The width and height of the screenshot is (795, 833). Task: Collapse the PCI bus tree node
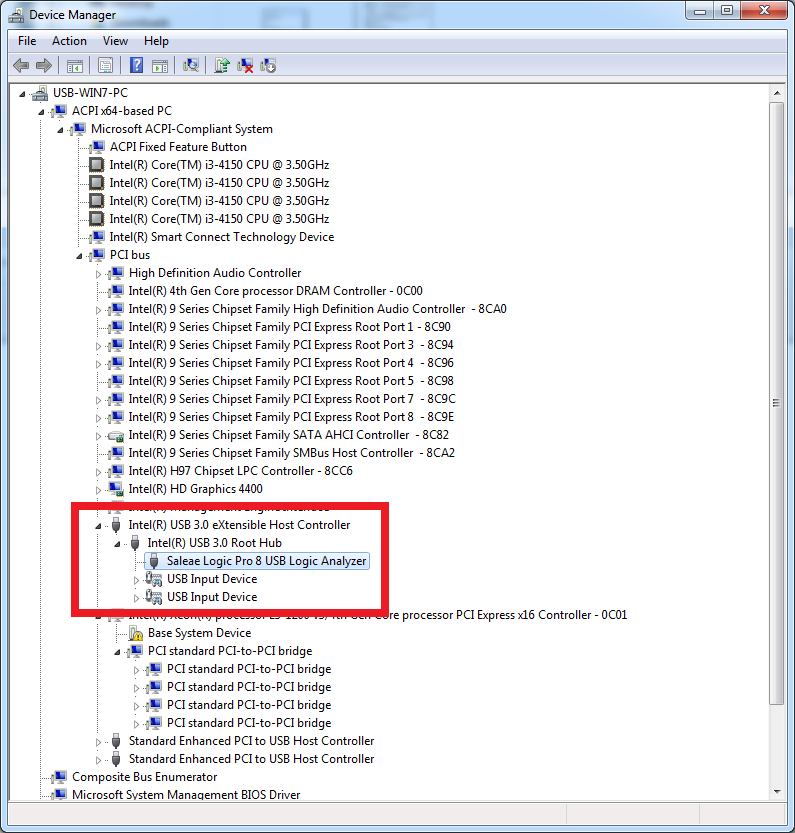[80, 255]
